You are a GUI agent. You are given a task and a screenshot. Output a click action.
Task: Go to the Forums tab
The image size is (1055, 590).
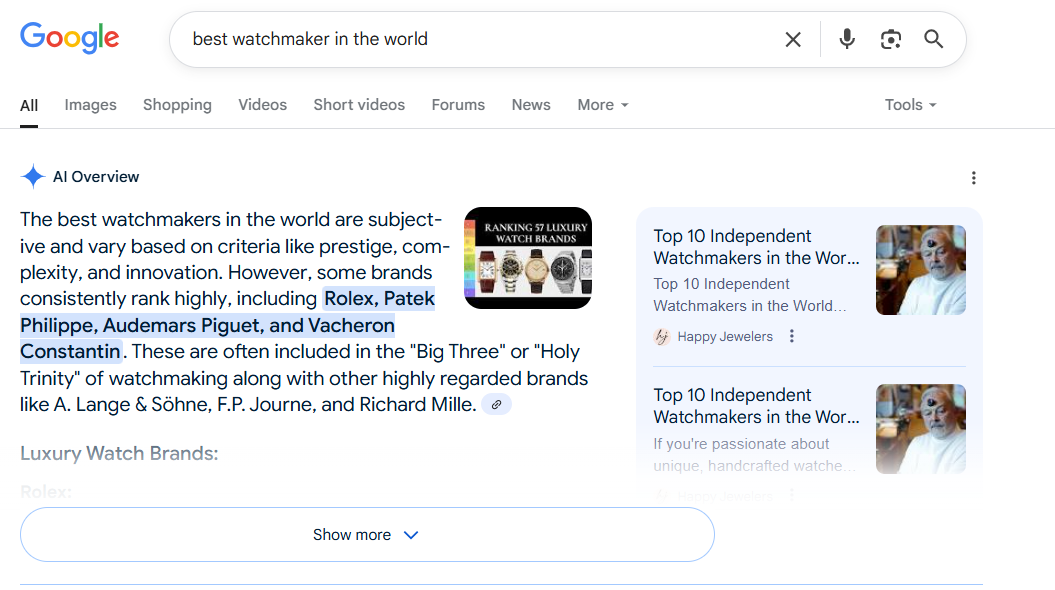(x=458, y=105)
